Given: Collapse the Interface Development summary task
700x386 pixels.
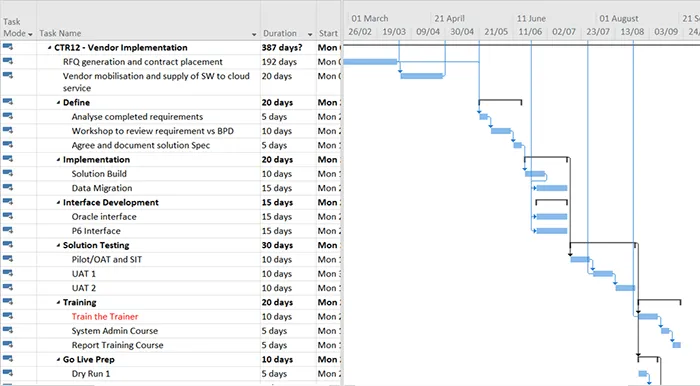Looking at the screenshot, I should [x=58, y=203].
